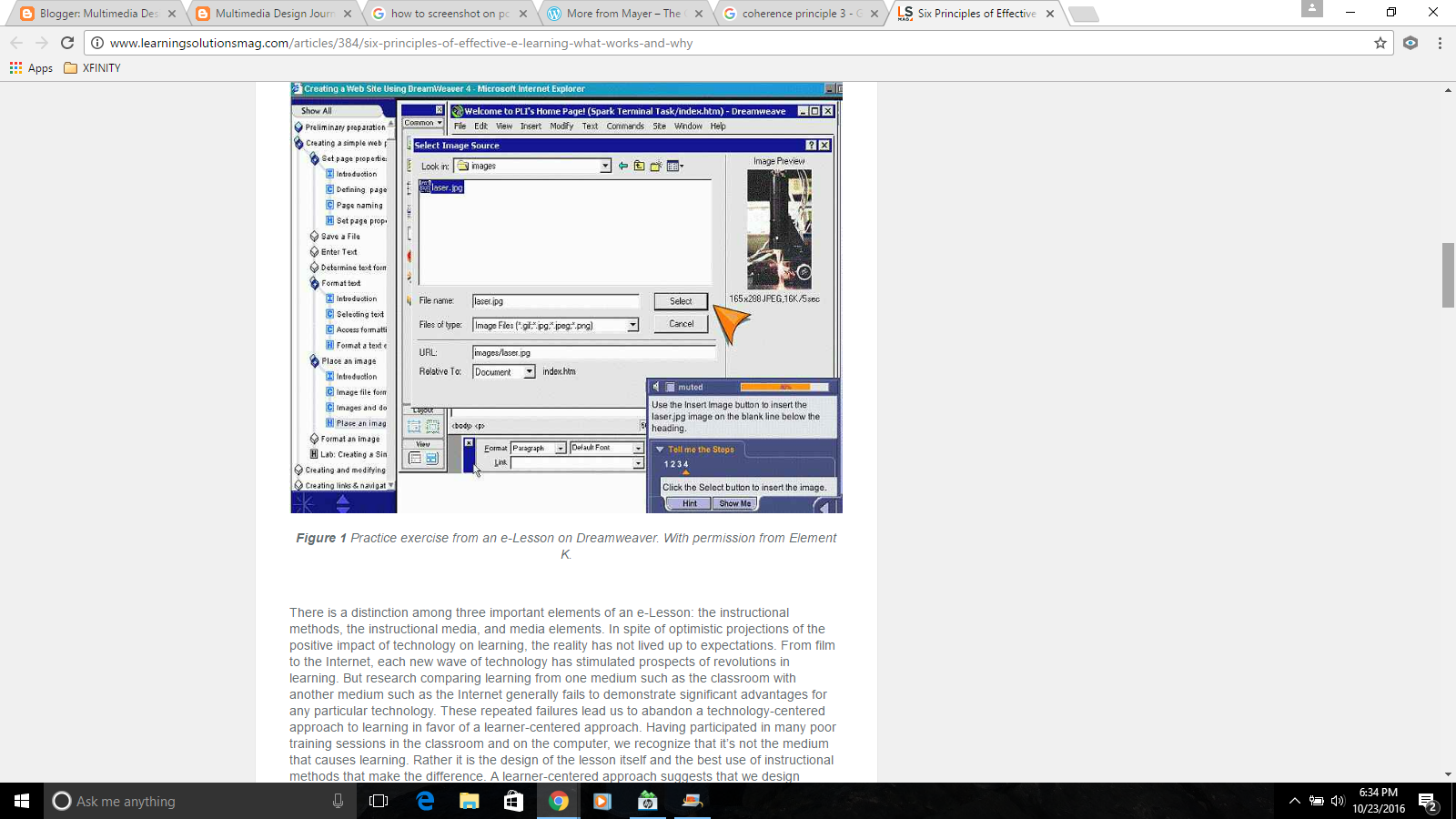Show hidden system tray icons

click(x=1294, y=801)
